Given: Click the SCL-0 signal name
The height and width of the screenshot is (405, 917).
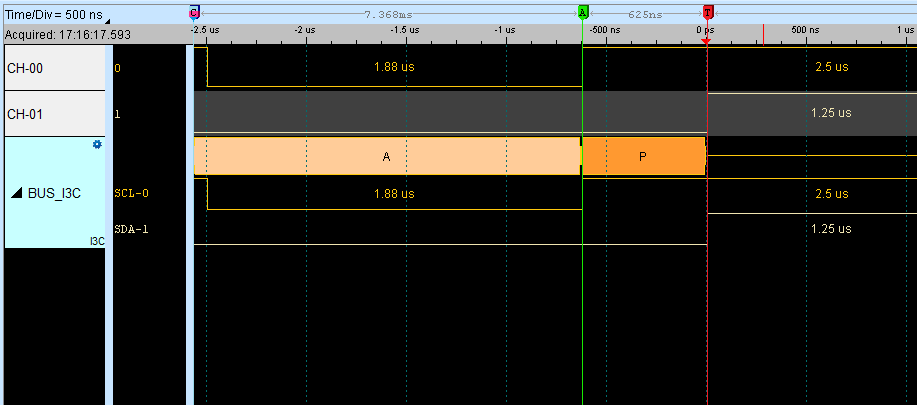Looking at the screenshot, I should click(132, 193).
